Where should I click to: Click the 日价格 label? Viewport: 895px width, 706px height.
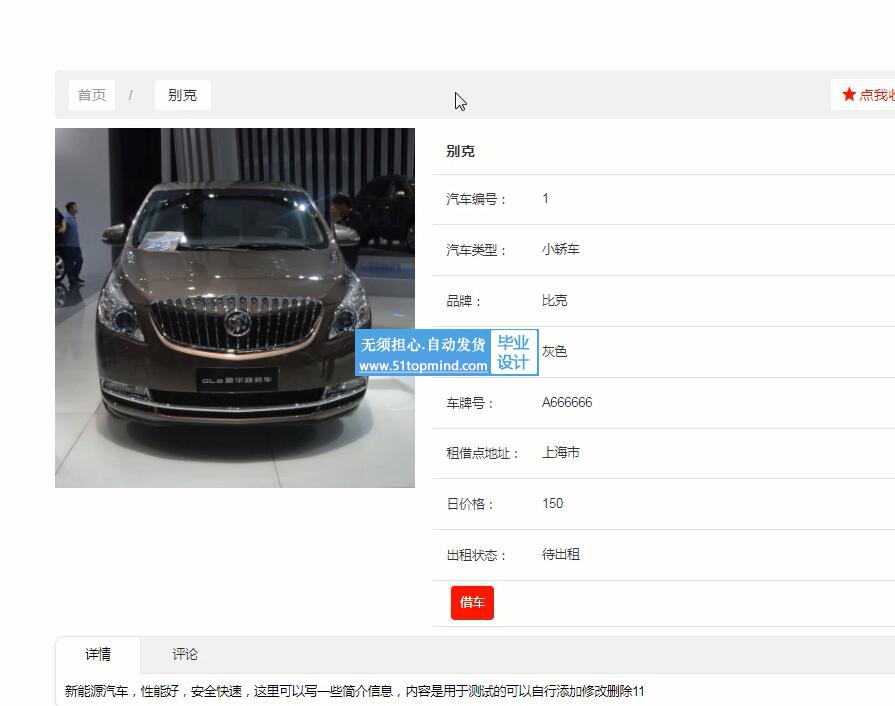pyautogui.click(x=470, y=504)
